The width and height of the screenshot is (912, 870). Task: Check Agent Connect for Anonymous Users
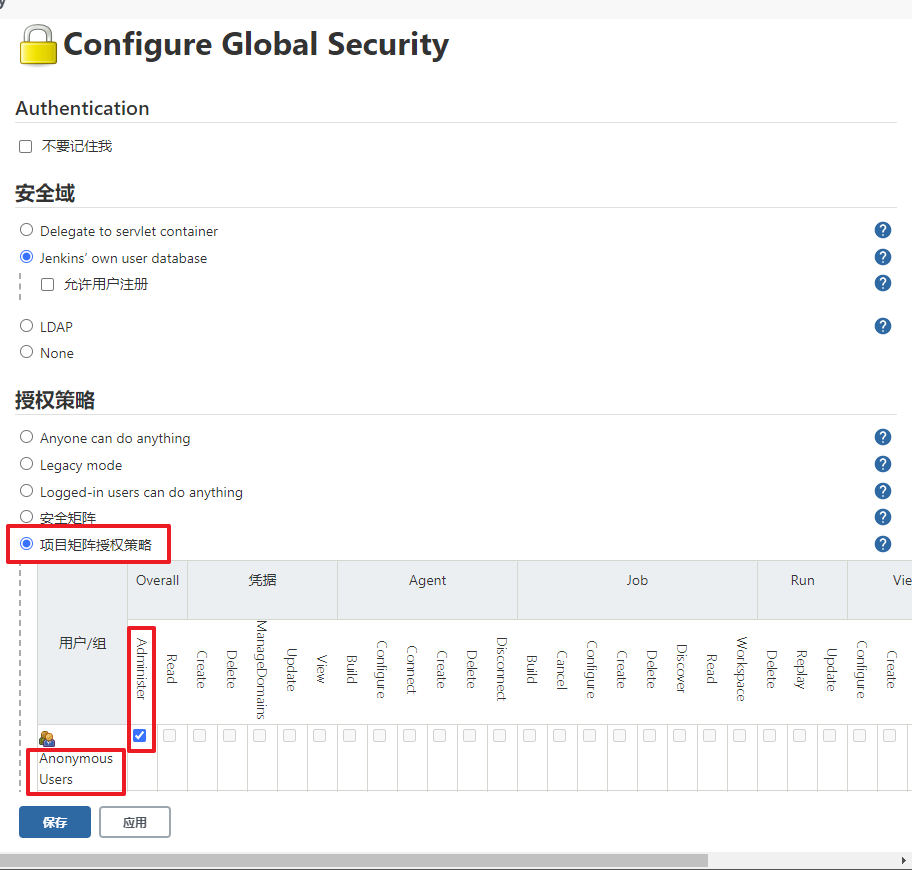pos(409,736)
